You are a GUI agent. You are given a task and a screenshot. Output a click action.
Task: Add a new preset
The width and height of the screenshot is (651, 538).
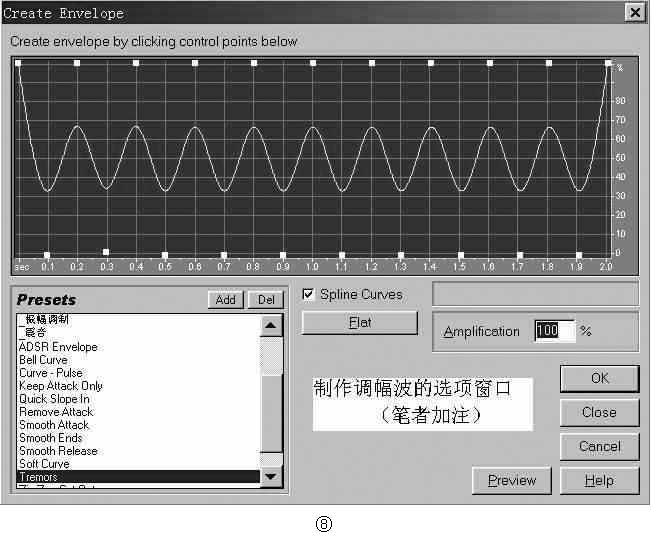coord(225,300)
